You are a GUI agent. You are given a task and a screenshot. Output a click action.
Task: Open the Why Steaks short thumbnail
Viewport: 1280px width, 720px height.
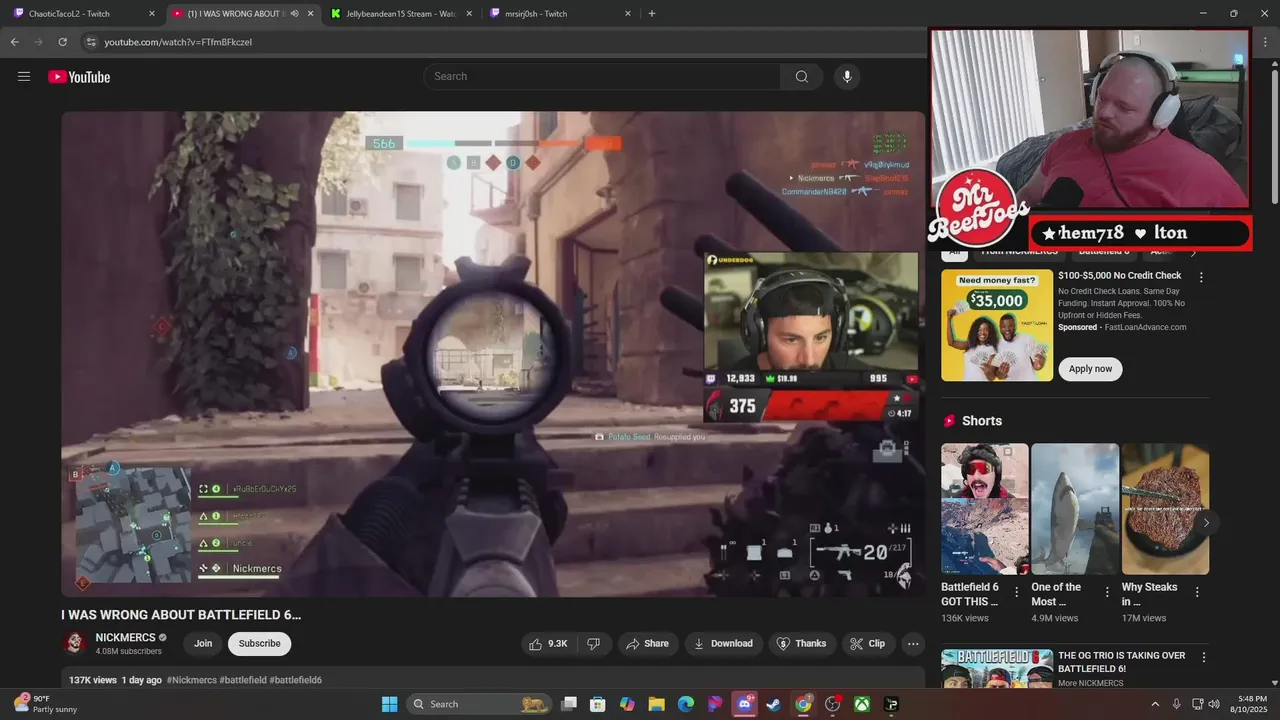[x=1164, y=509]
